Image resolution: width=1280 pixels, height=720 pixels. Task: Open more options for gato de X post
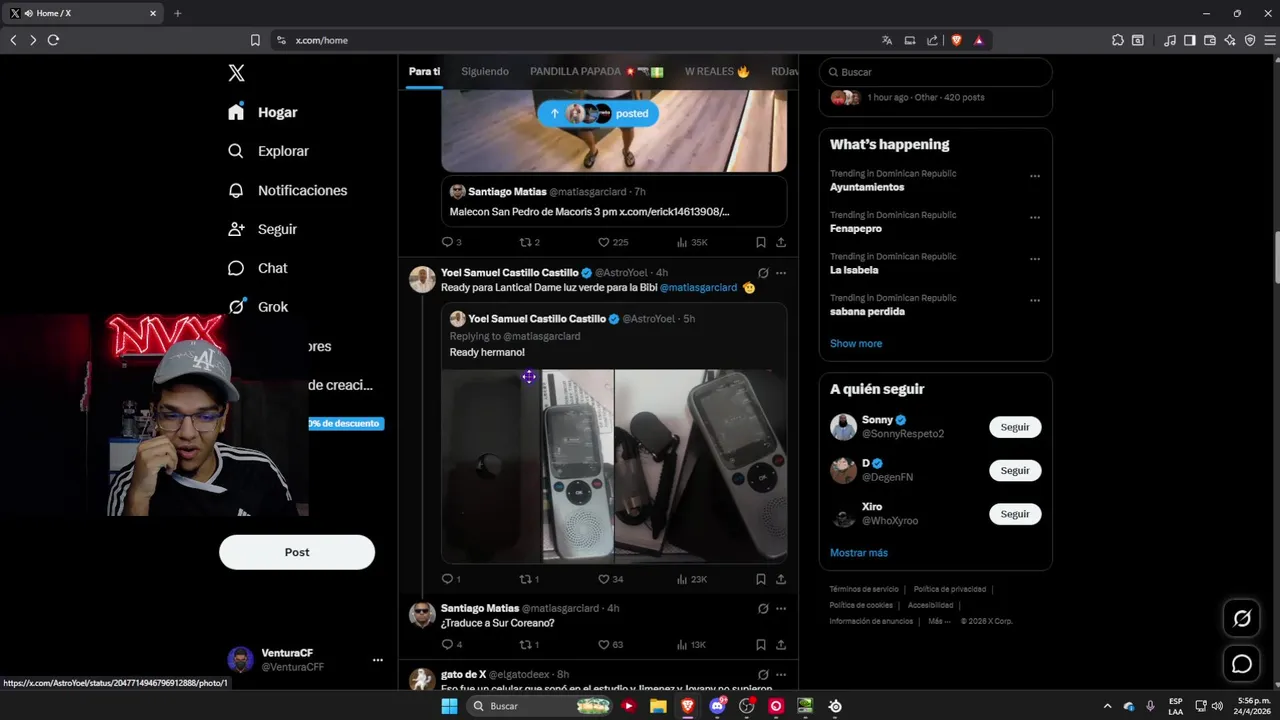[781, 675]
